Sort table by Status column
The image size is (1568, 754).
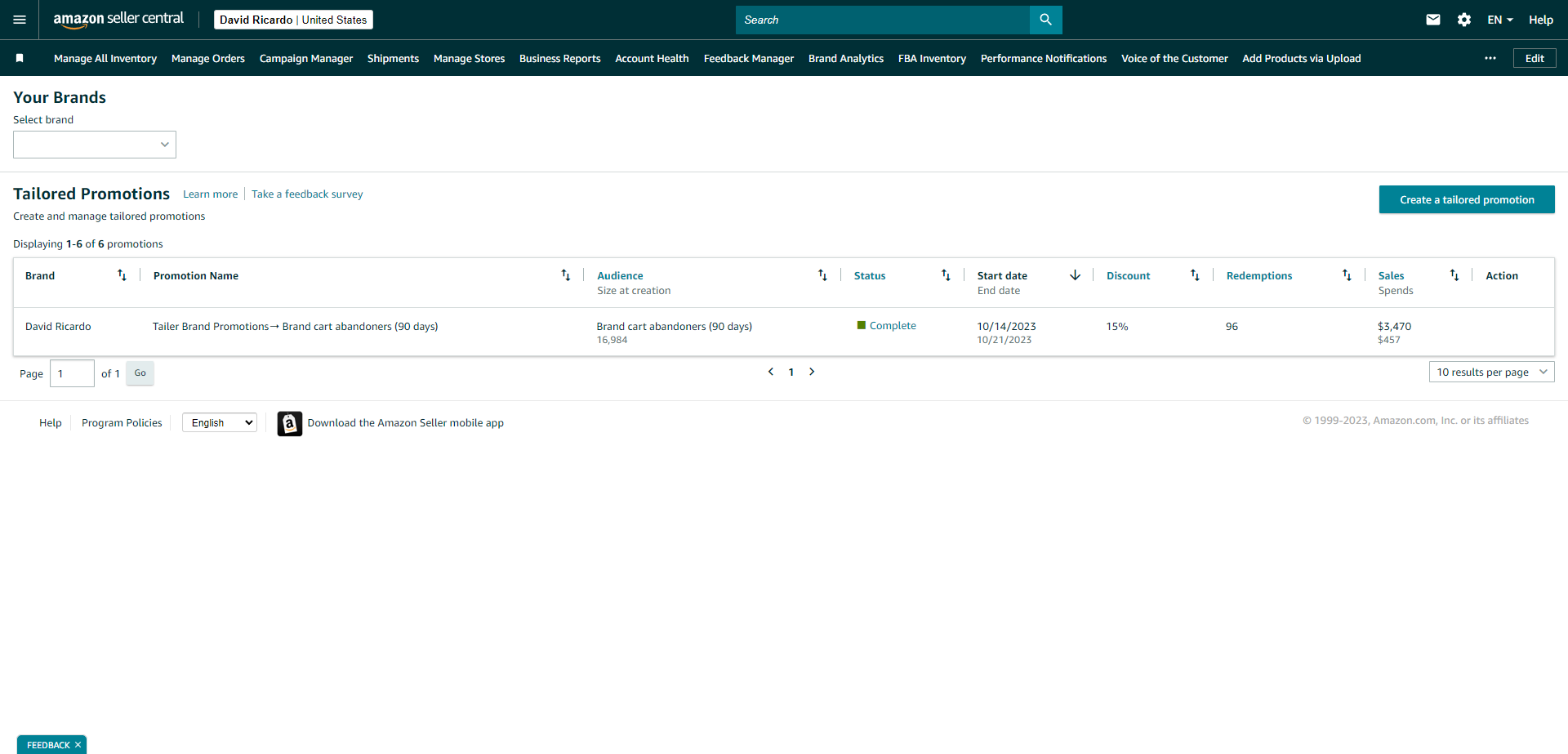(946, 275)
